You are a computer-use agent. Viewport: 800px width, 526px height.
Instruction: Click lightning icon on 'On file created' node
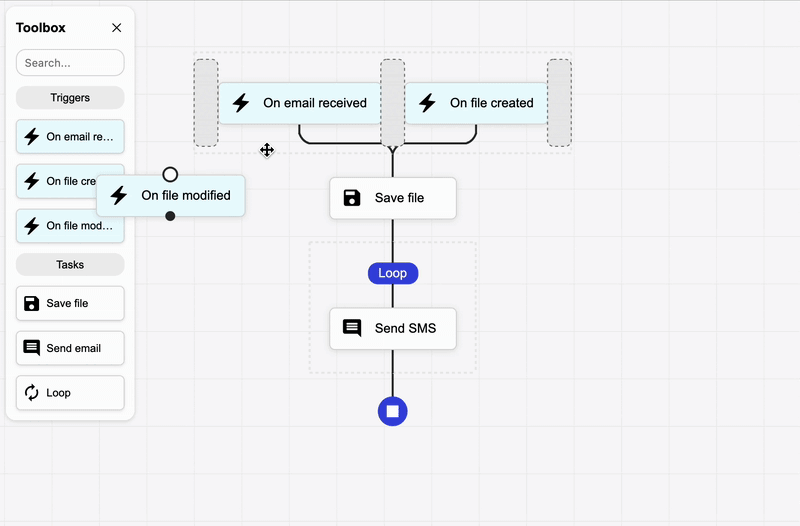point(428,103)
